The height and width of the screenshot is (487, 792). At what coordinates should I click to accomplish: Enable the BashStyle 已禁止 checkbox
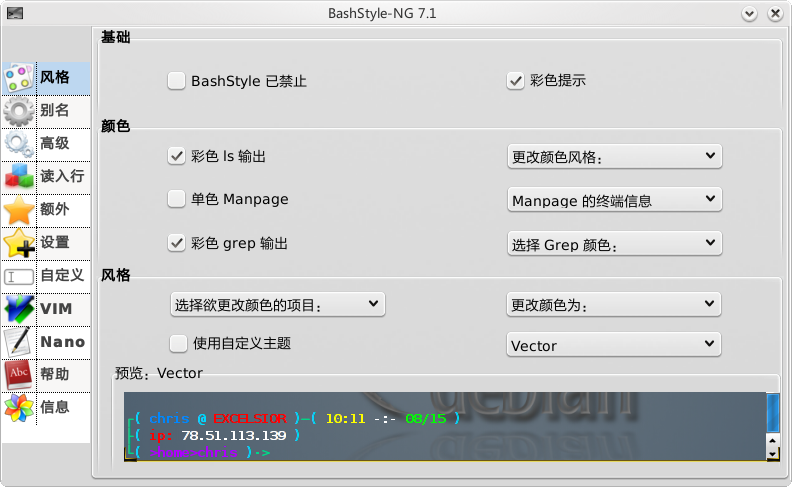point(176,81)
